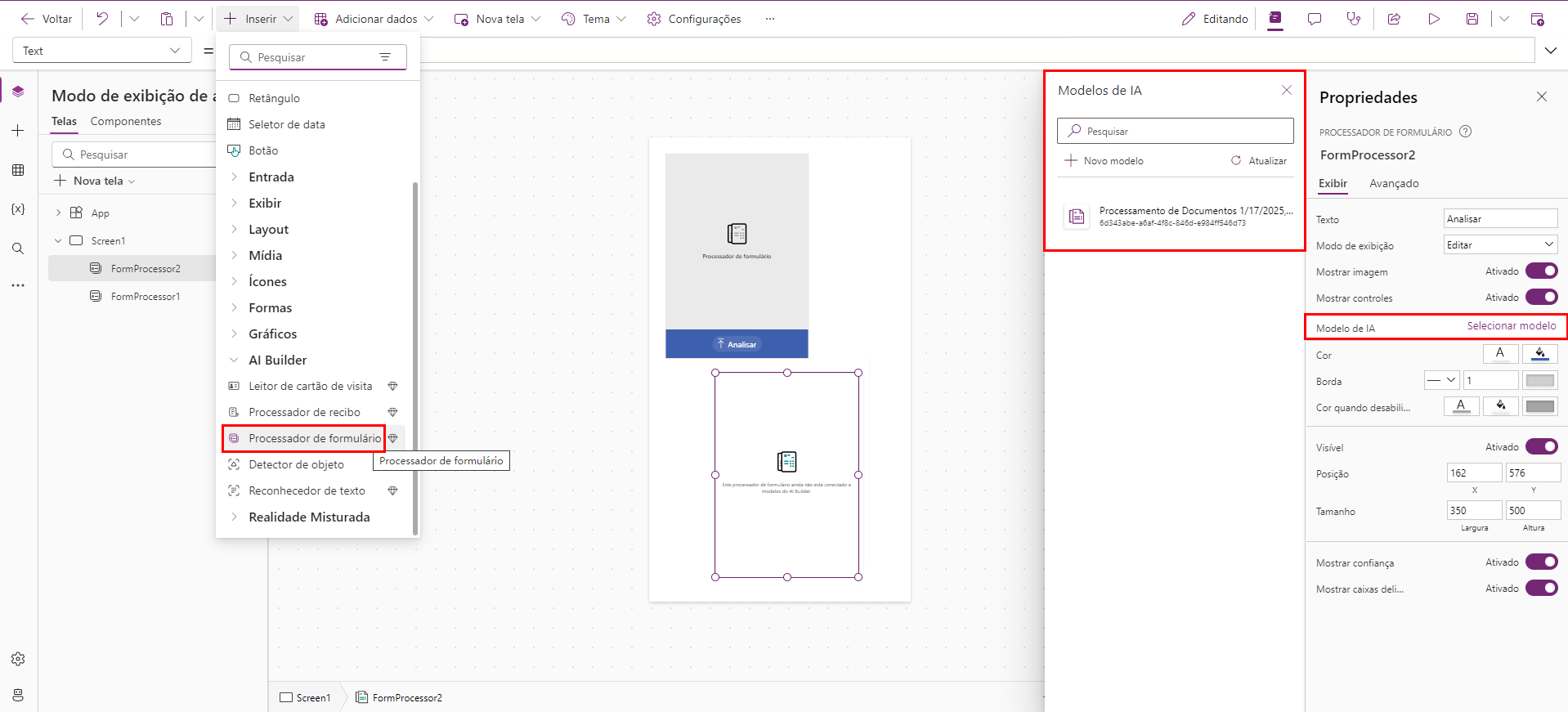The width and height of the screenshot is (1568, 712).
Task: Open the App checker stethoscope icon
Action: pos(1354,19)
